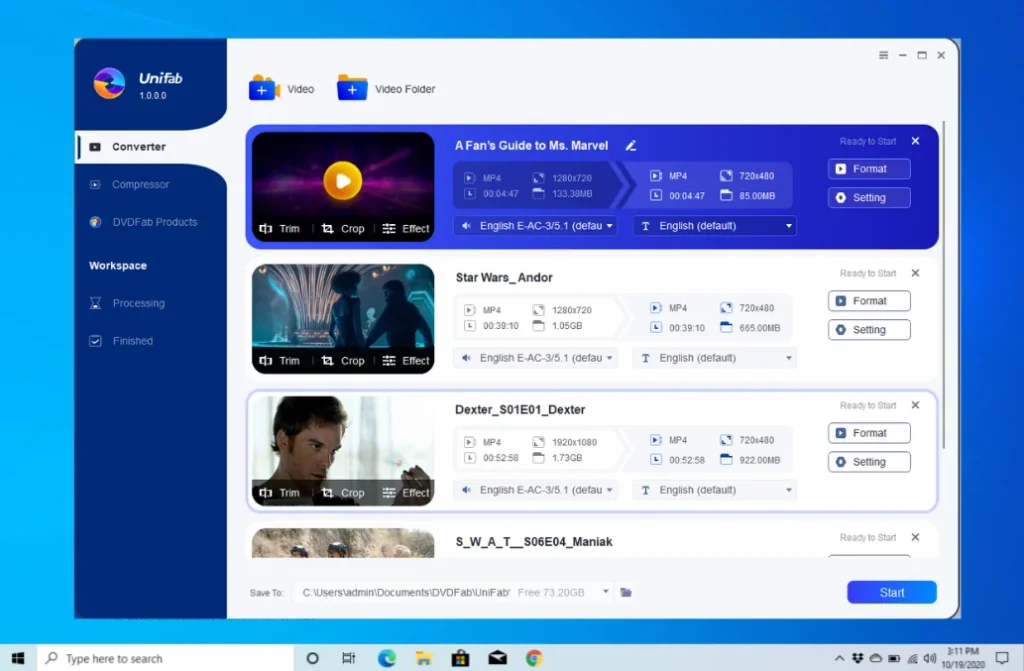
Task: Start the conversion with the Start button
Action: [x=890, y=592]
